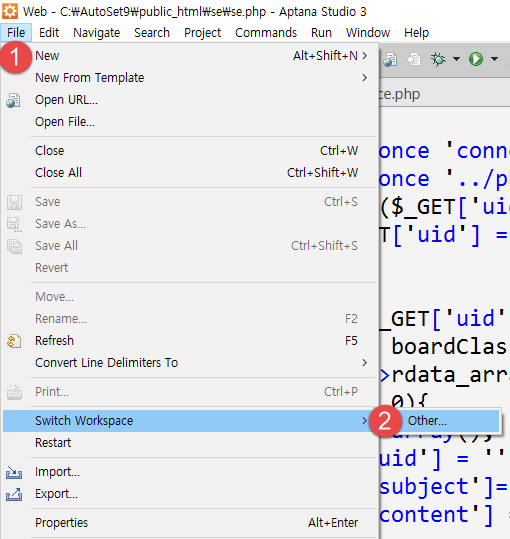Viewport: 510px width, 539px height.
Task: Open Properties entry
Action: (189, 523)
